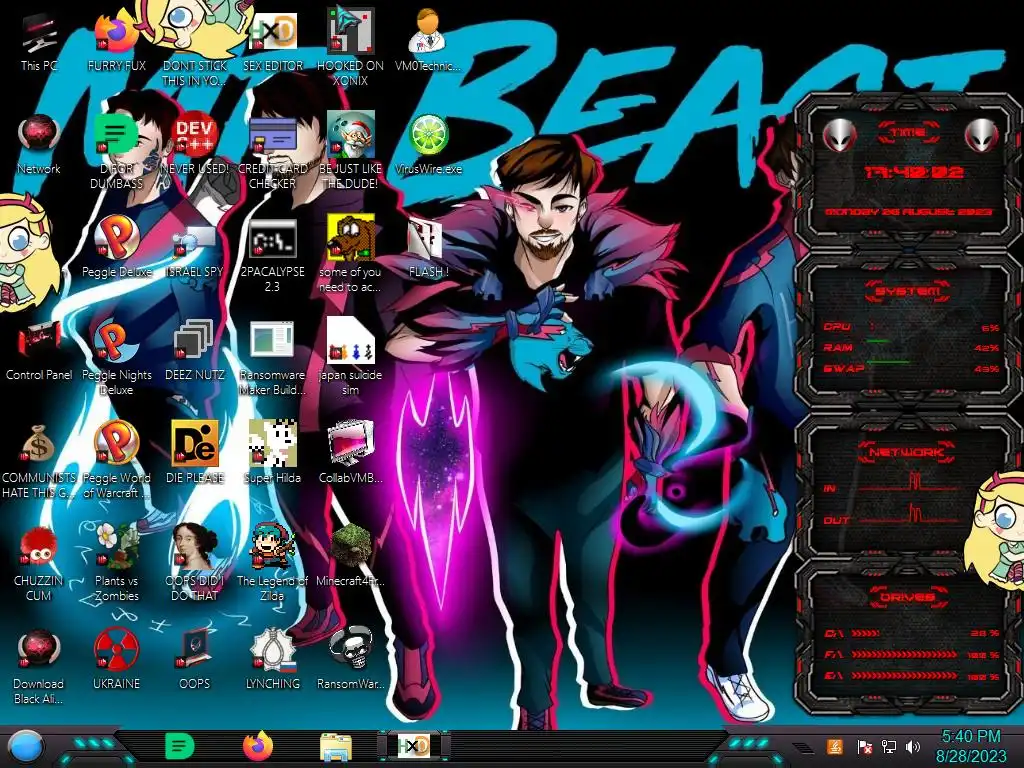Launch Peggle World of Warcraft shortcut
Viewport: 1024px width, 768px height.
116,461
